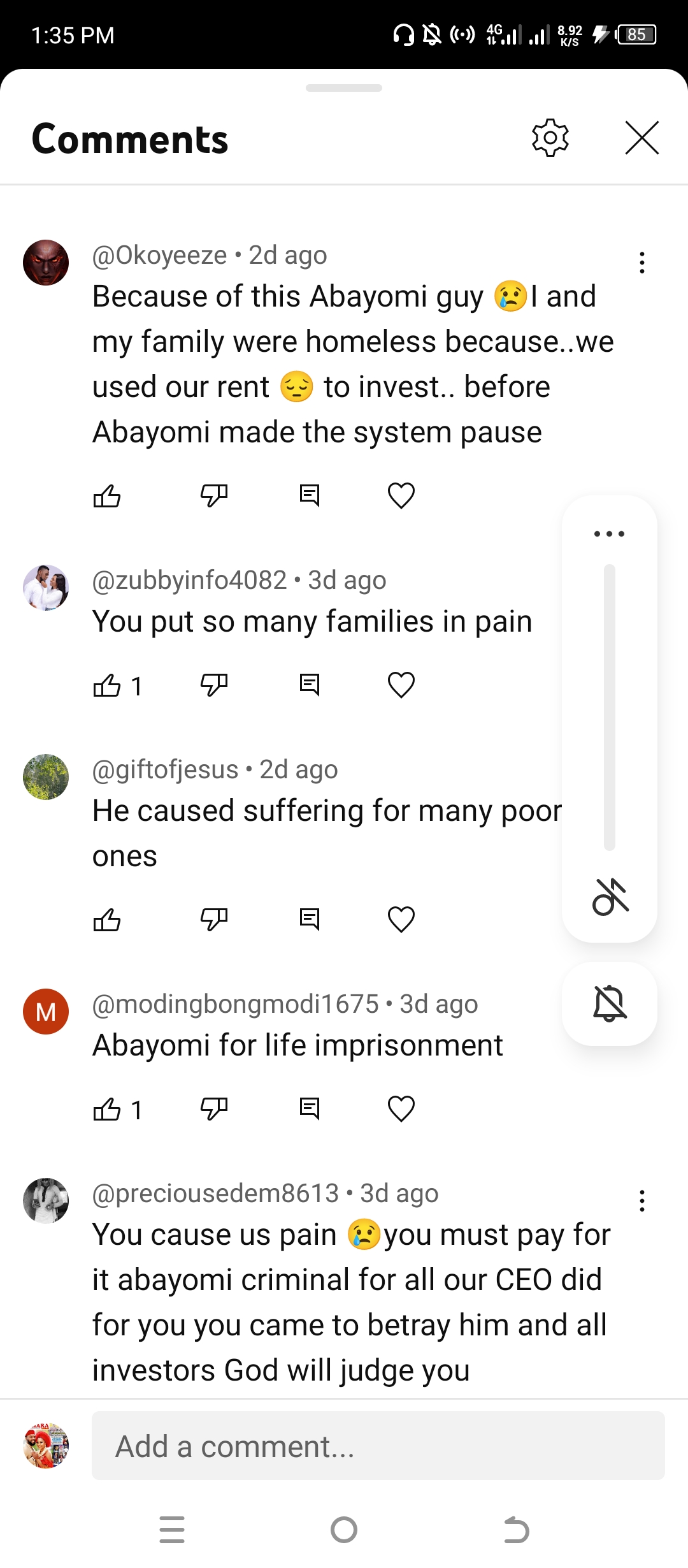
Task: Open more options for @preciousedem8613 comment
Action: pos(641,1201)
